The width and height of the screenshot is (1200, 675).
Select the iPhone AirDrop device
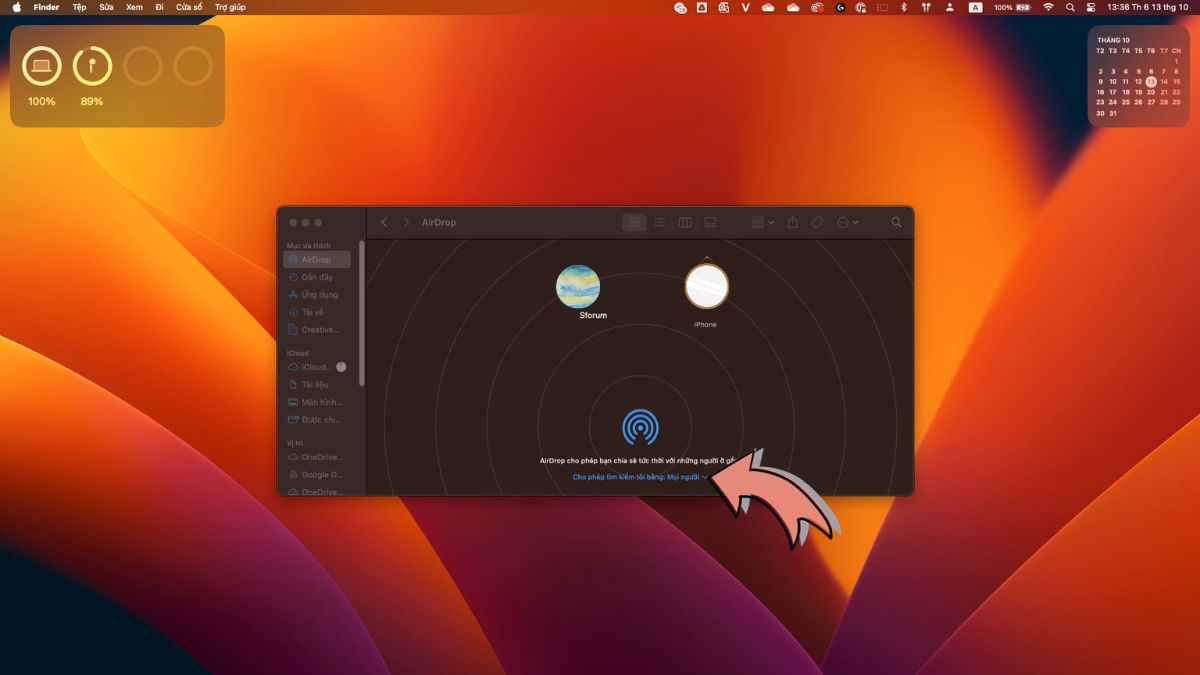(706, 286)
